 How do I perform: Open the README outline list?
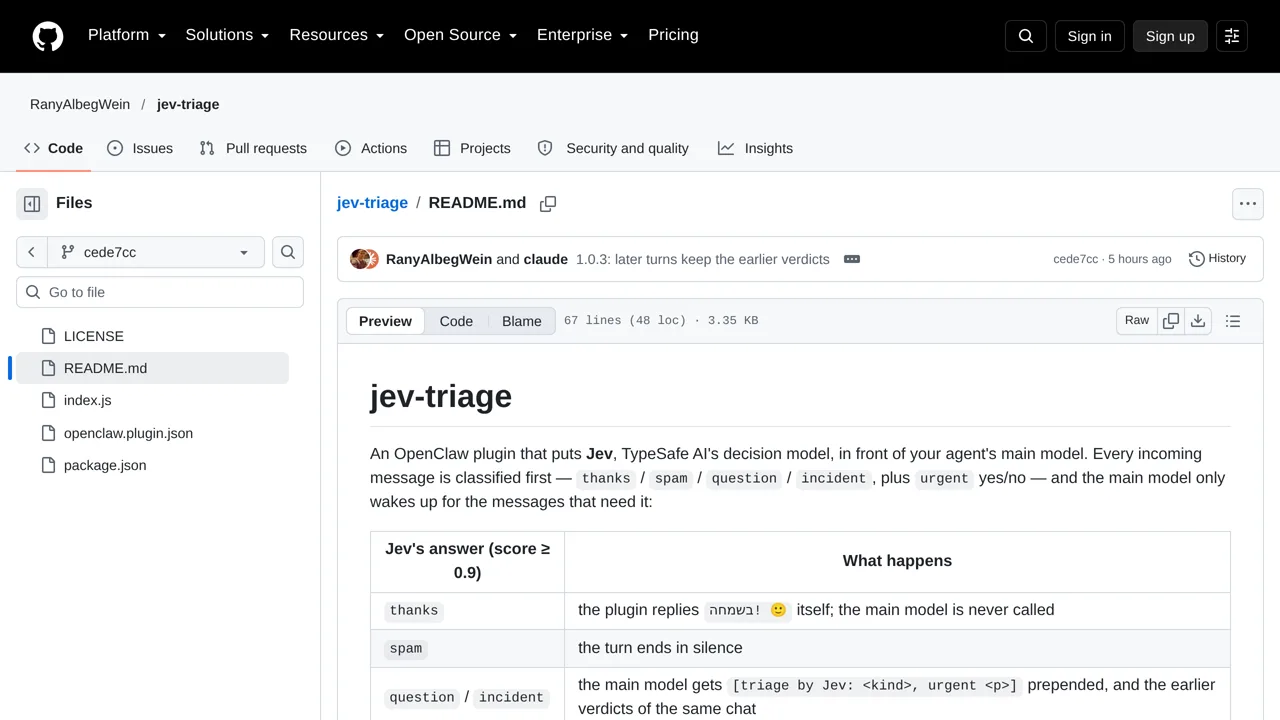click(1233, 321)
